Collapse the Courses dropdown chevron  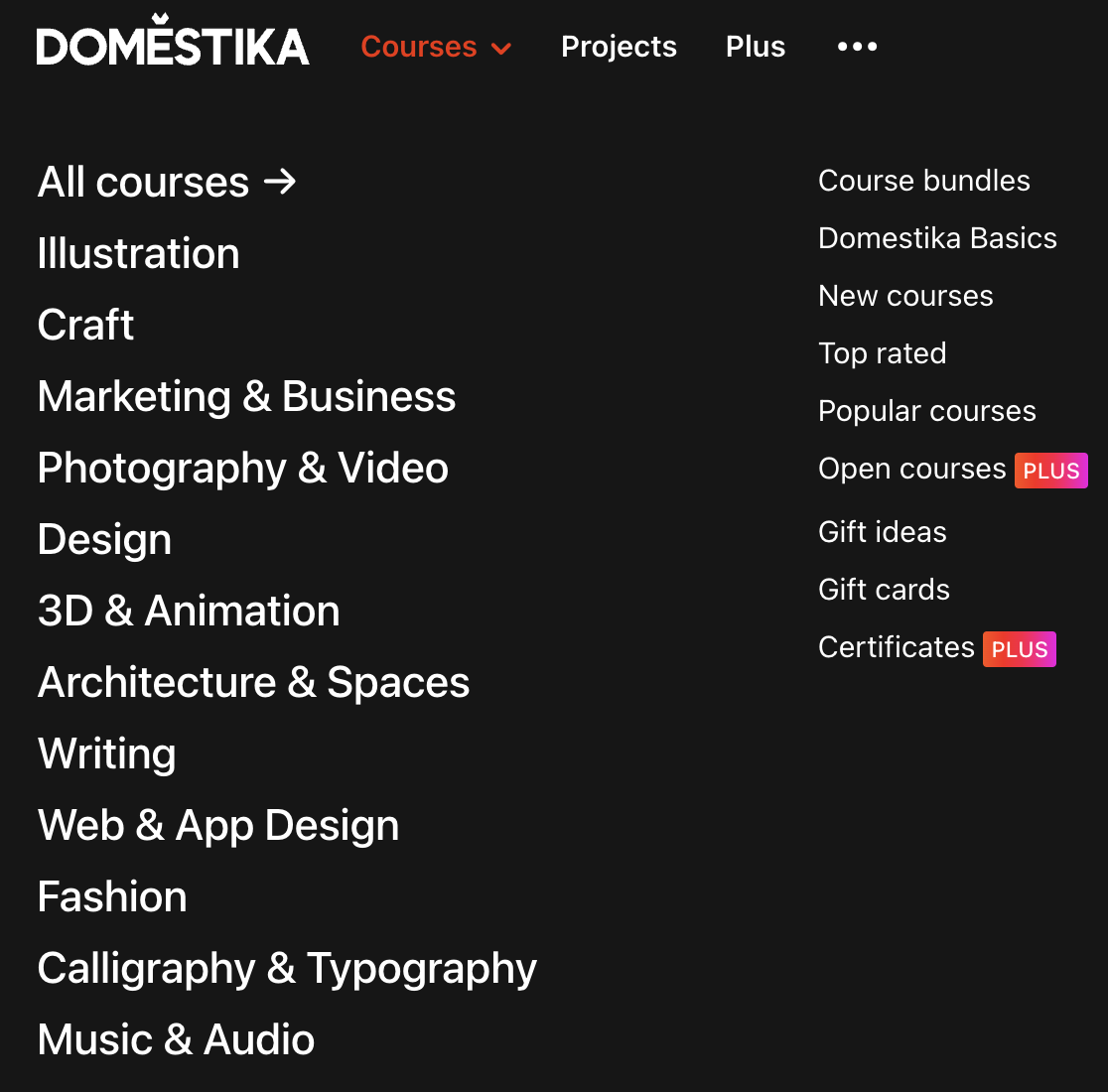(501, 49)
